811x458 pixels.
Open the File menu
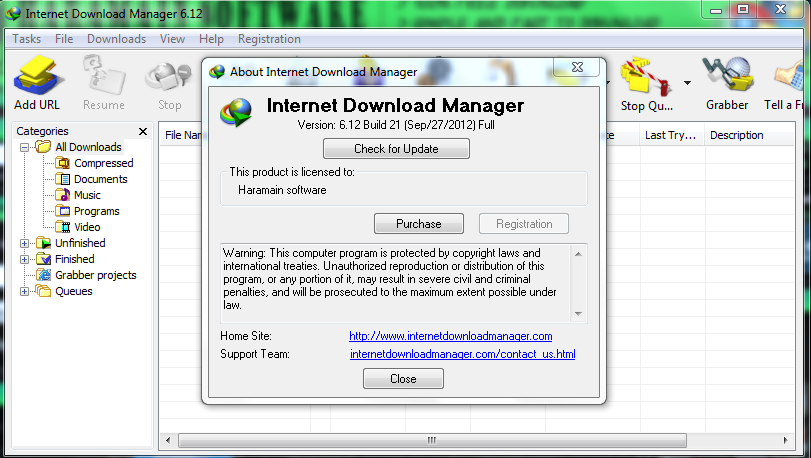pyautogui.click(x=64, y=39)
